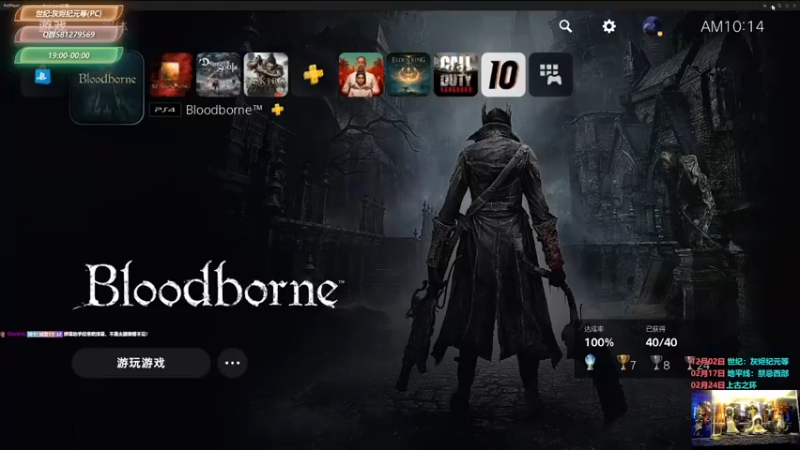Click the 40/40 trophies earned value

tap(661, 342)
